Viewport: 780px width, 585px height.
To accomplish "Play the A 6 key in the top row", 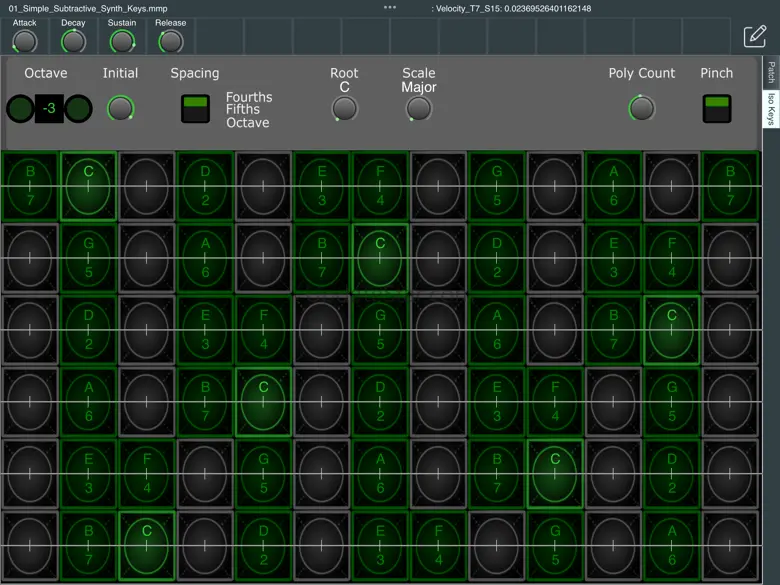I will click(613, 186).
